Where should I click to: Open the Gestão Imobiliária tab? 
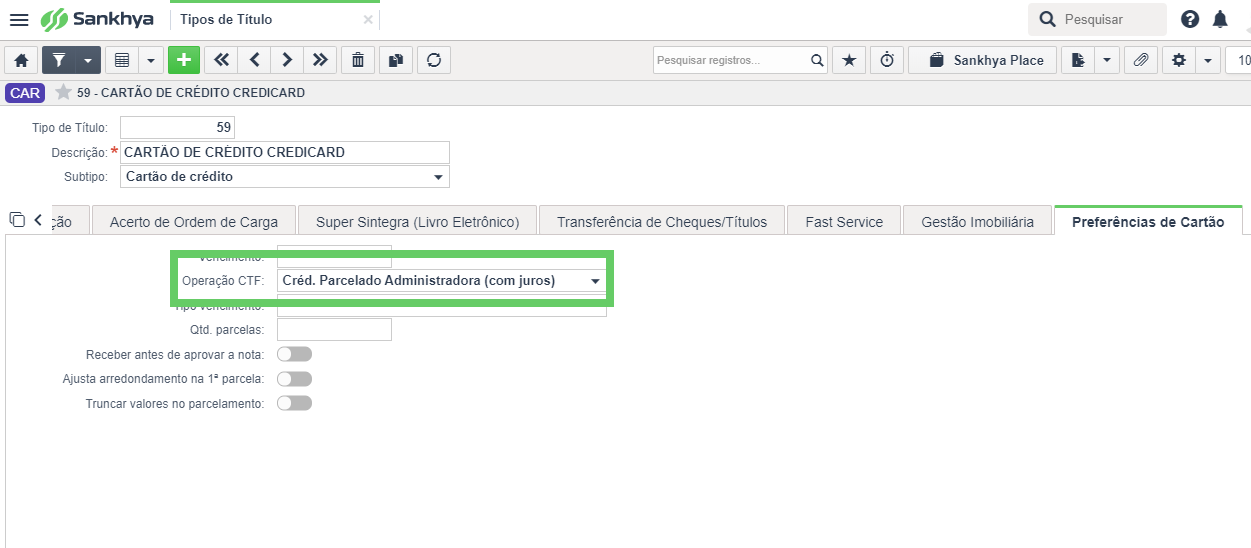977,221
